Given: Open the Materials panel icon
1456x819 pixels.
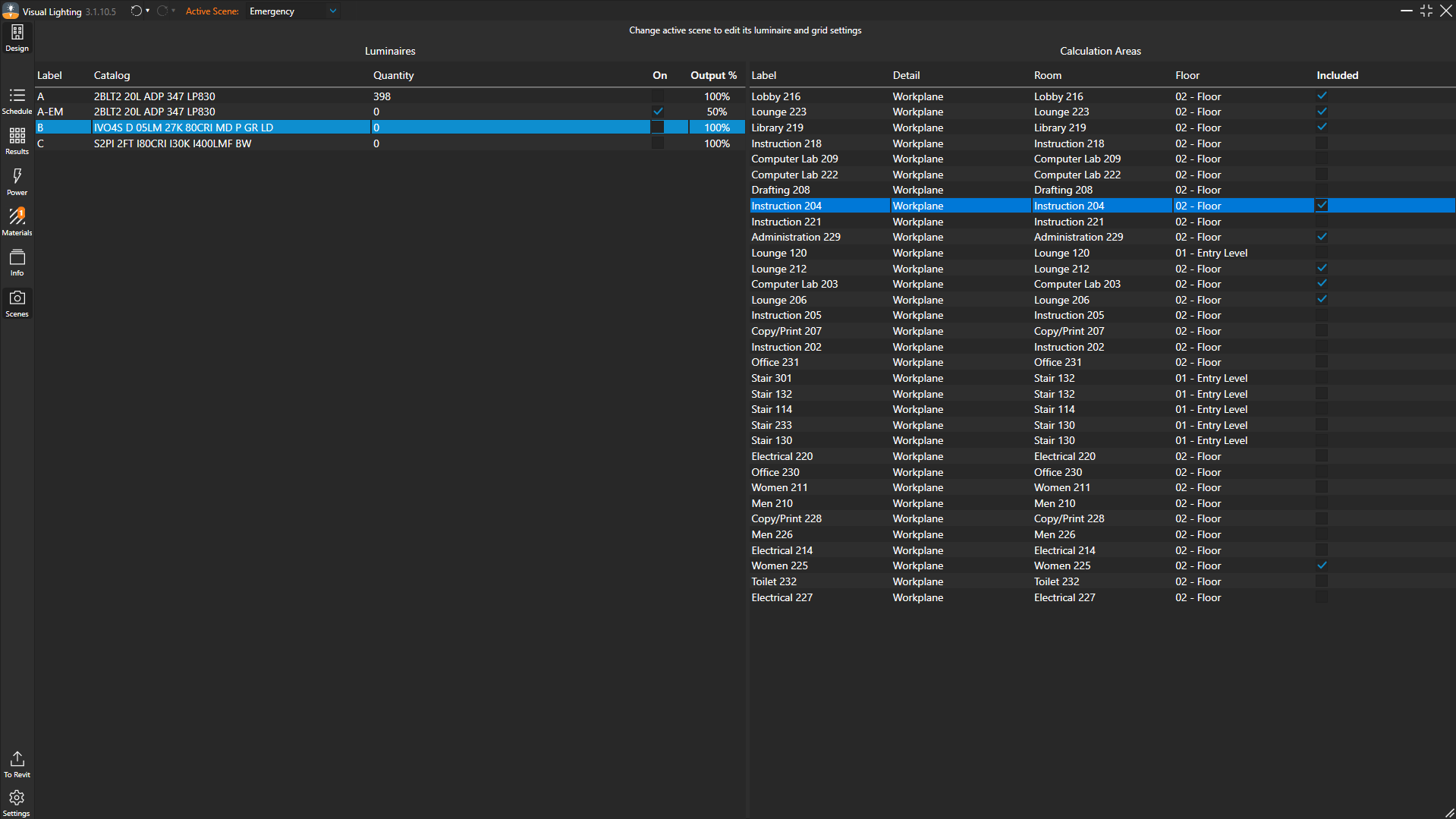Looking at the screenshot, I should tap(17, 222).
